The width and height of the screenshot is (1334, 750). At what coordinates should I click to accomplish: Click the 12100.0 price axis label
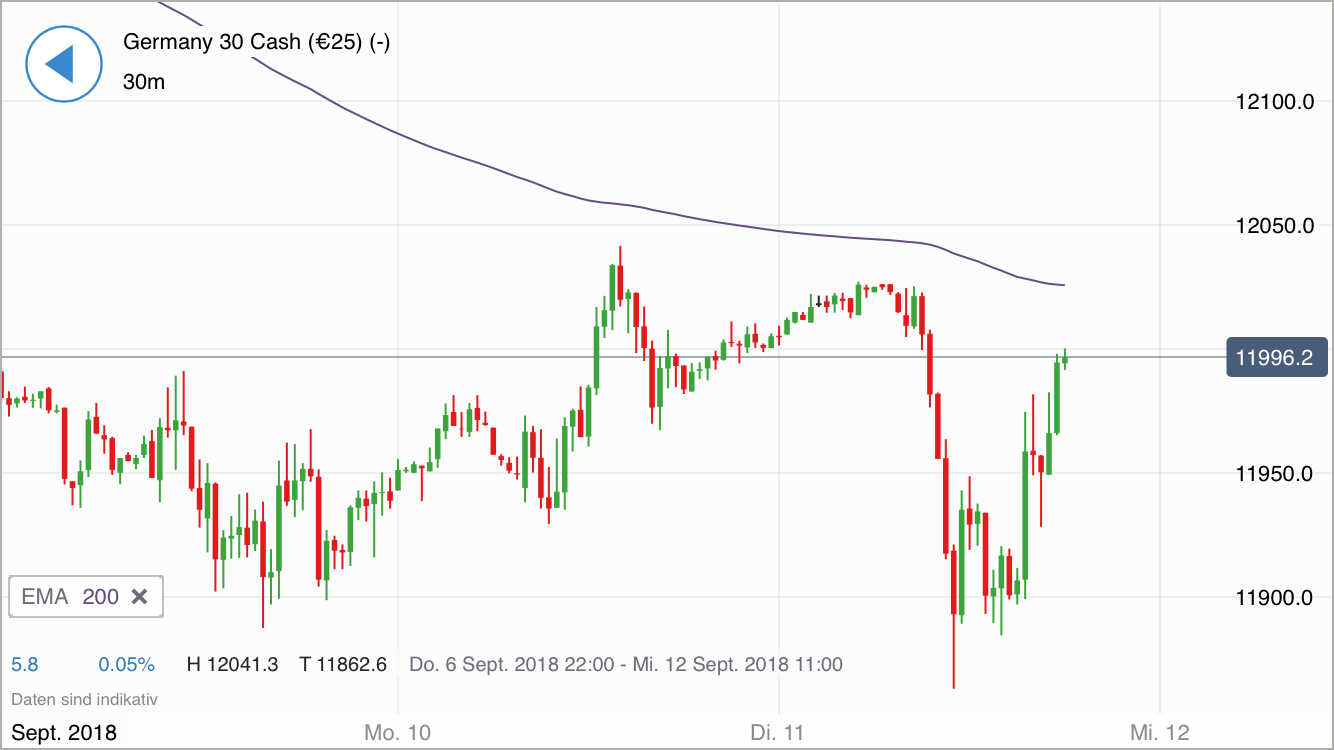[x=1275, y=102]
